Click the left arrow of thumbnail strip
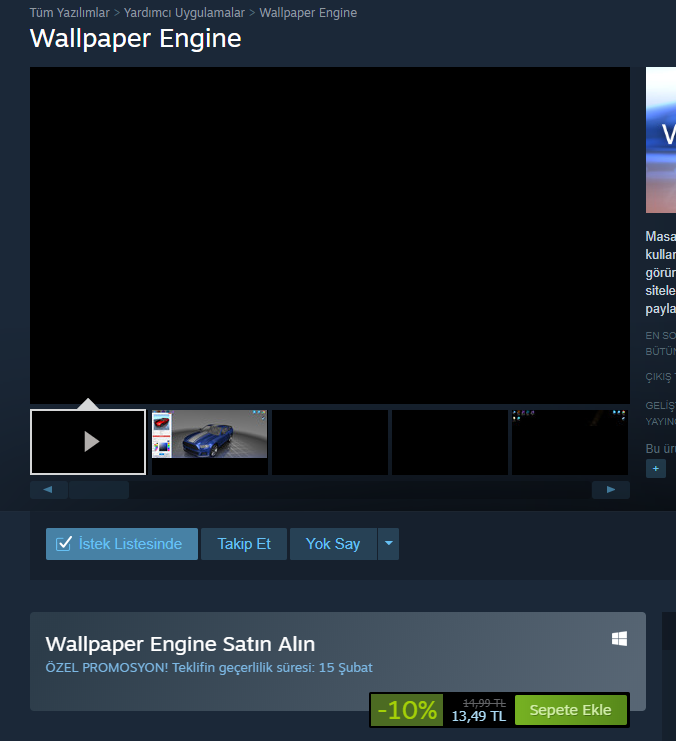The image size is (676, 741). tap(48, 490)
